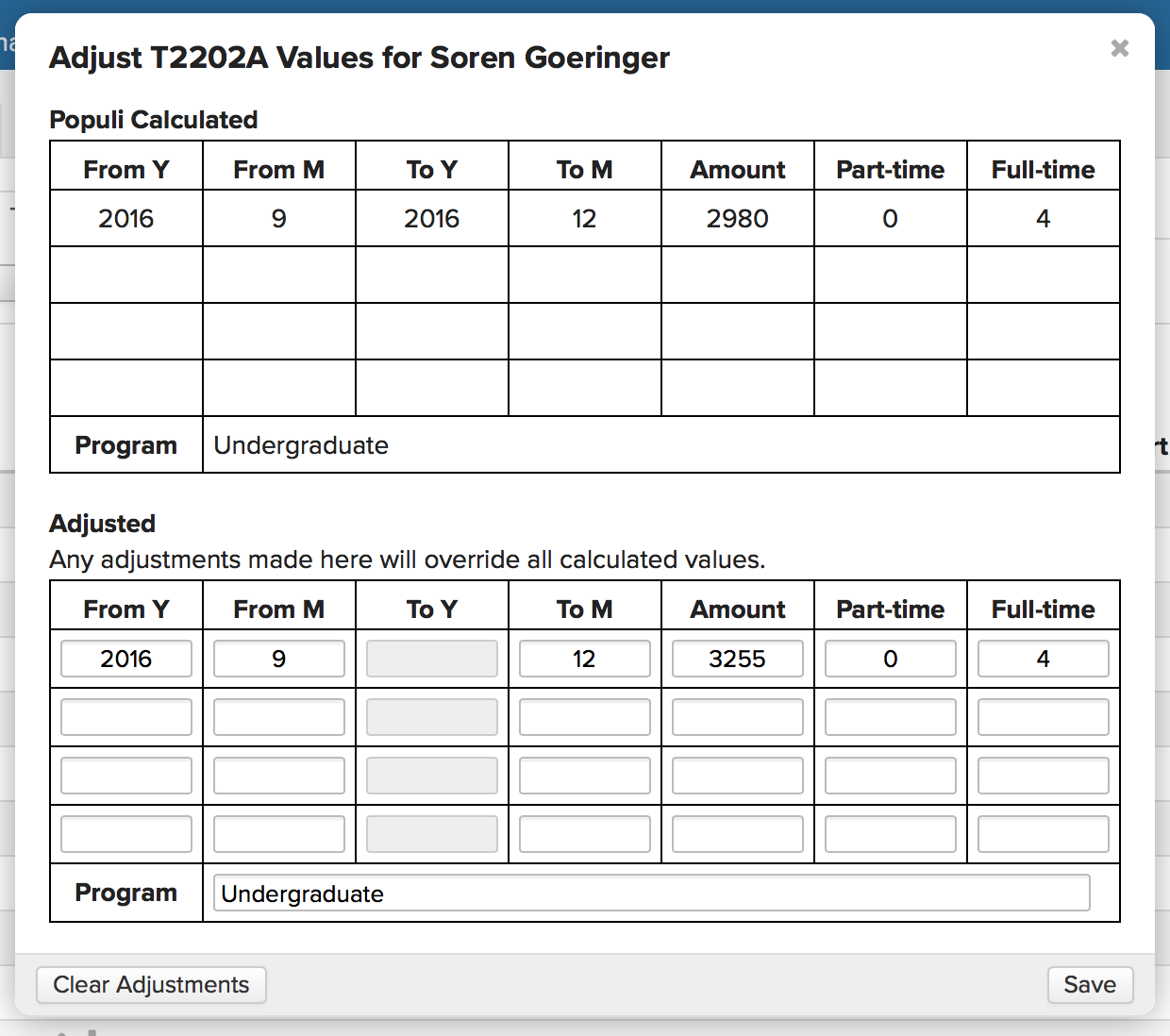Click the dialog title Adjust T2202A Values
The height and width of the screenshot is (1036, 1170).
pos(359,58)
